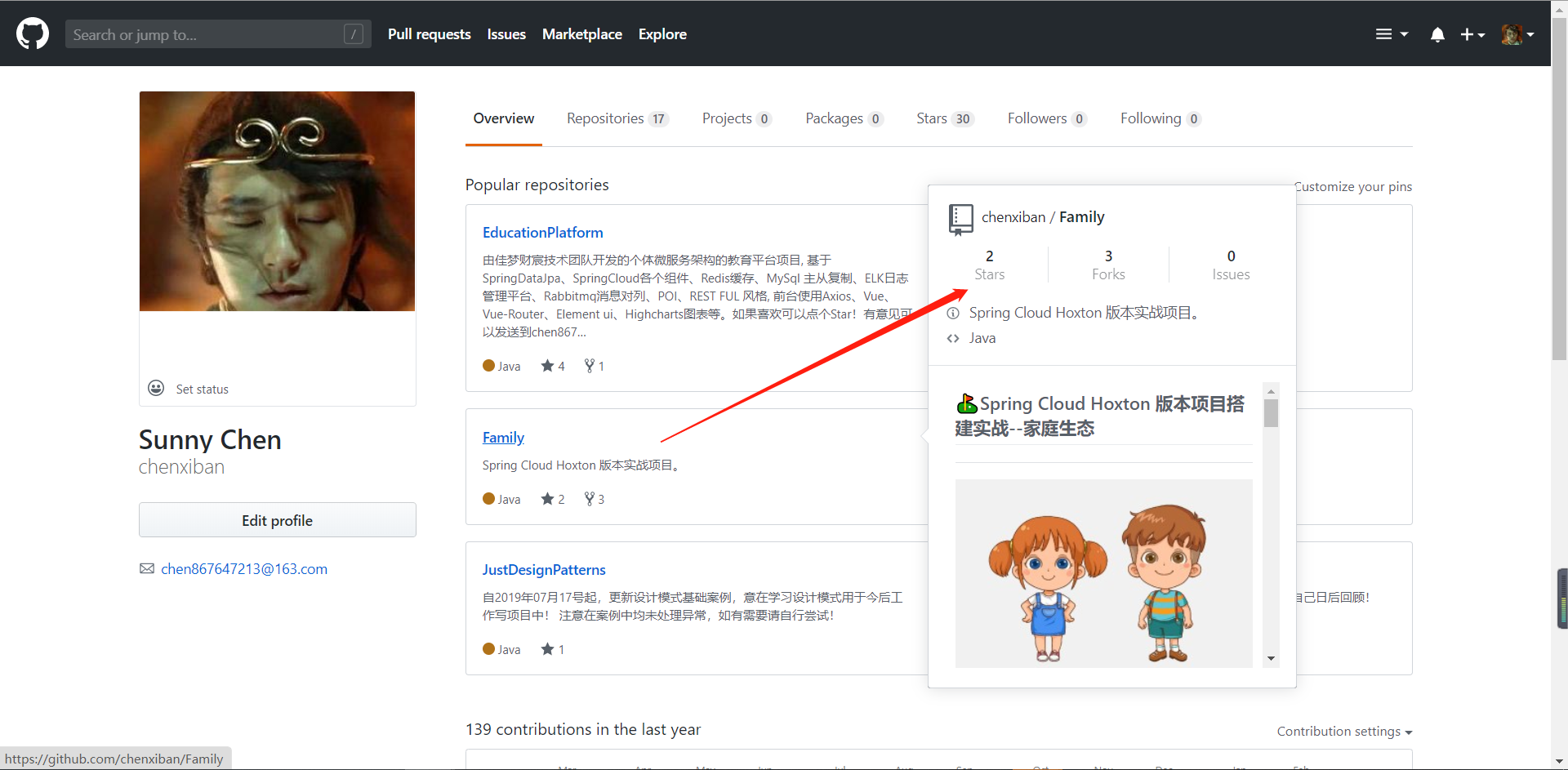Click the Set status text
Screen dimensions: 1568x770
203,389
